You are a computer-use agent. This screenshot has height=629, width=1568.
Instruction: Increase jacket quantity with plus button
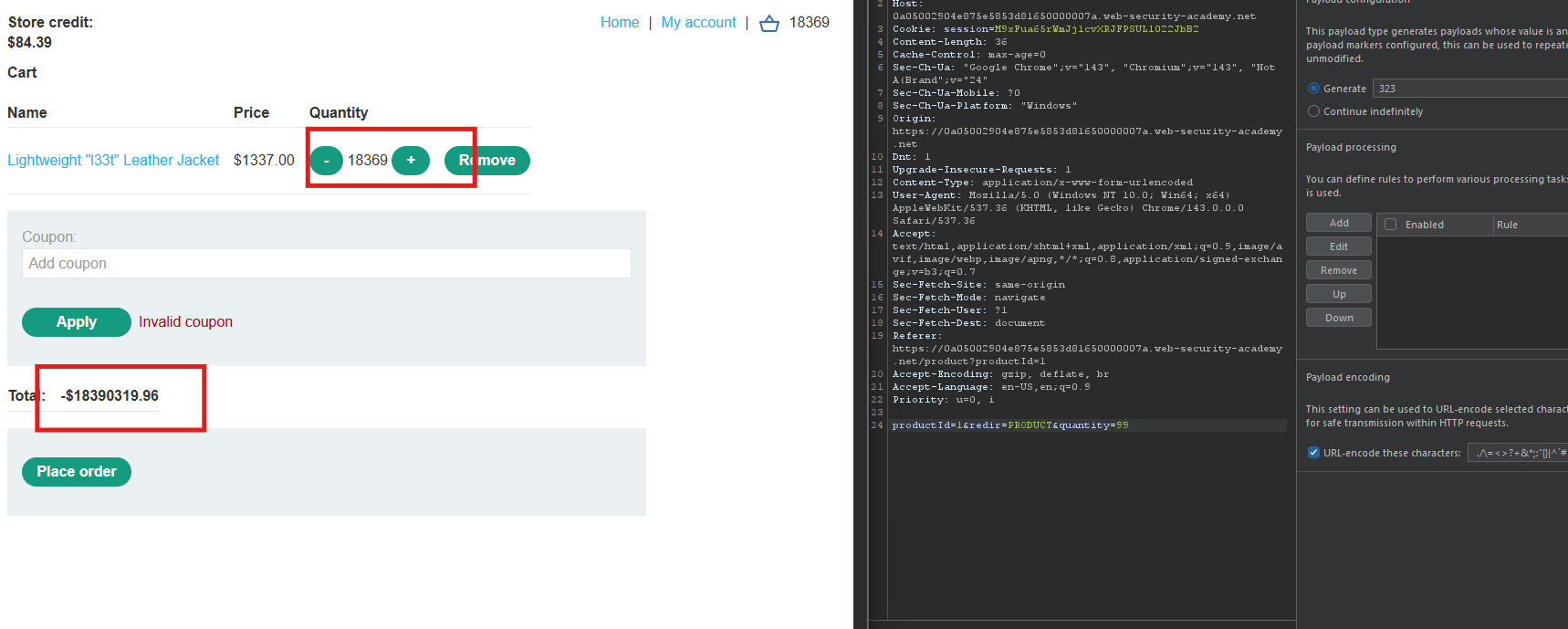tap(411, 161)
